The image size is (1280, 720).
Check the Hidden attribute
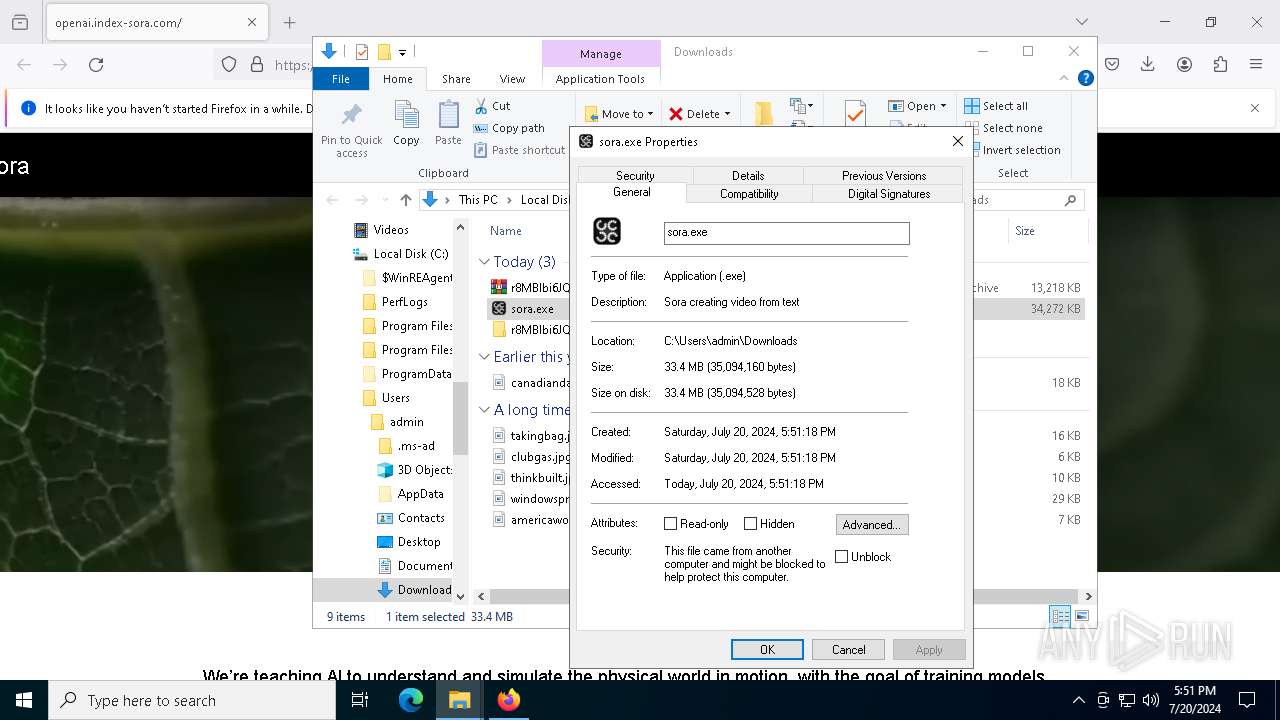click(x=750, y=524)
